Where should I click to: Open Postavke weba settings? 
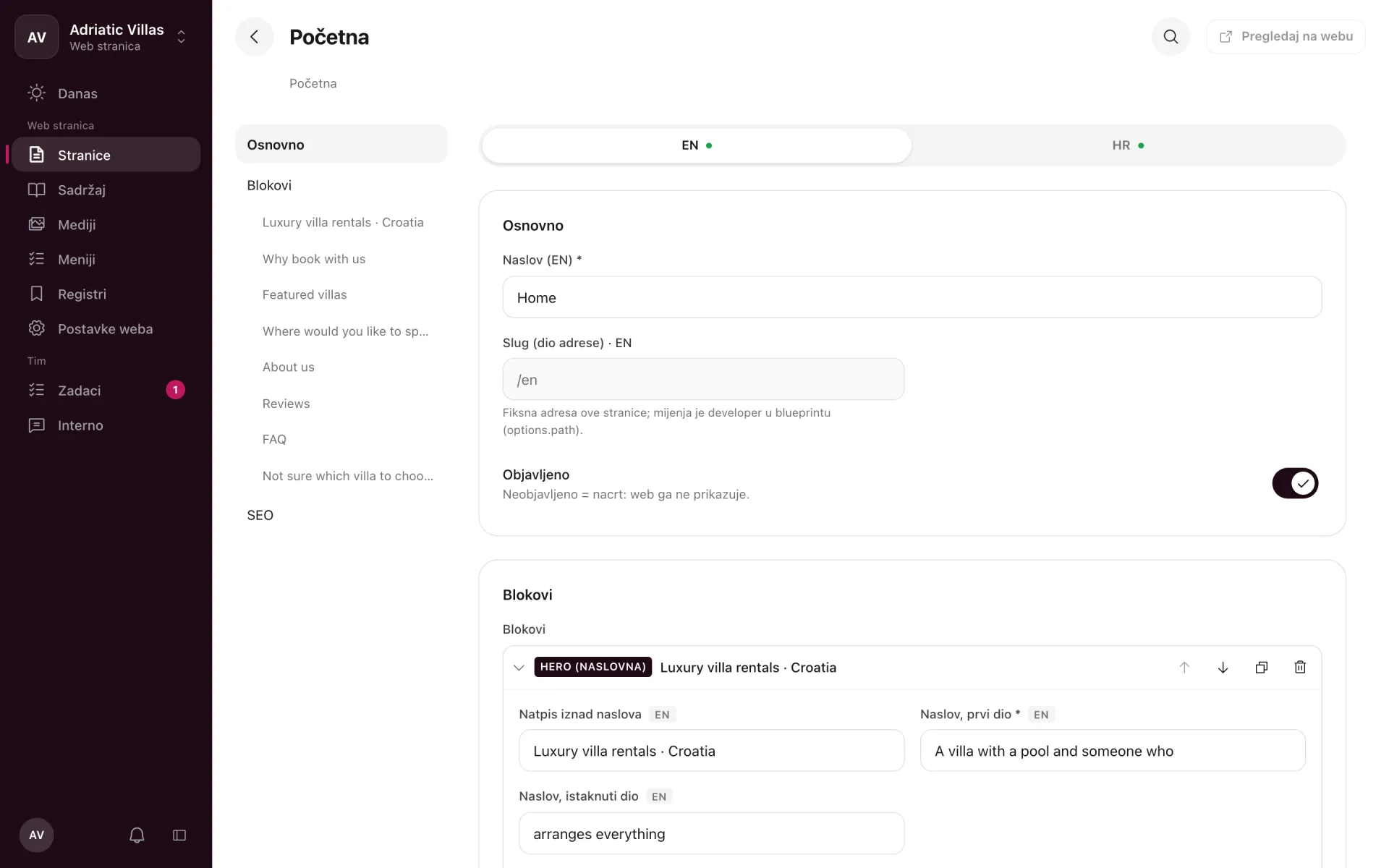[106, 329]
